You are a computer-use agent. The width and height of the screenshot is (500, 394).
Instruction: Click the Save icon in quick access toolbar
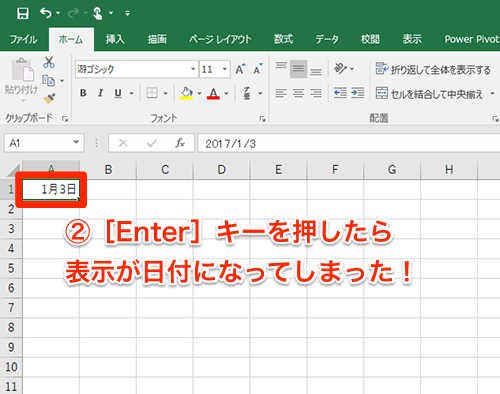coord(23,13)
